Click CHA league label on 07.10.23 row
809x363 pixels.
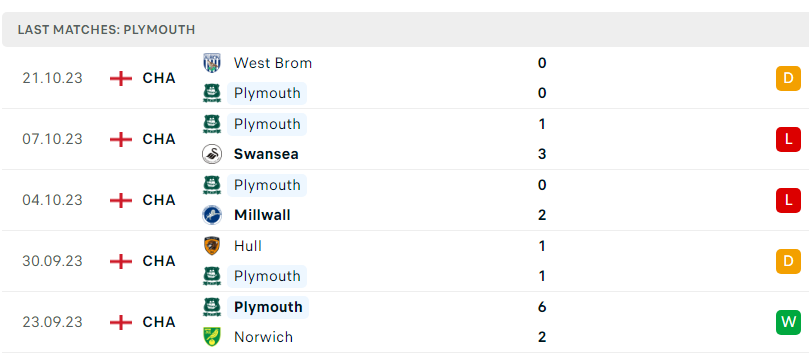pos(159,139)
